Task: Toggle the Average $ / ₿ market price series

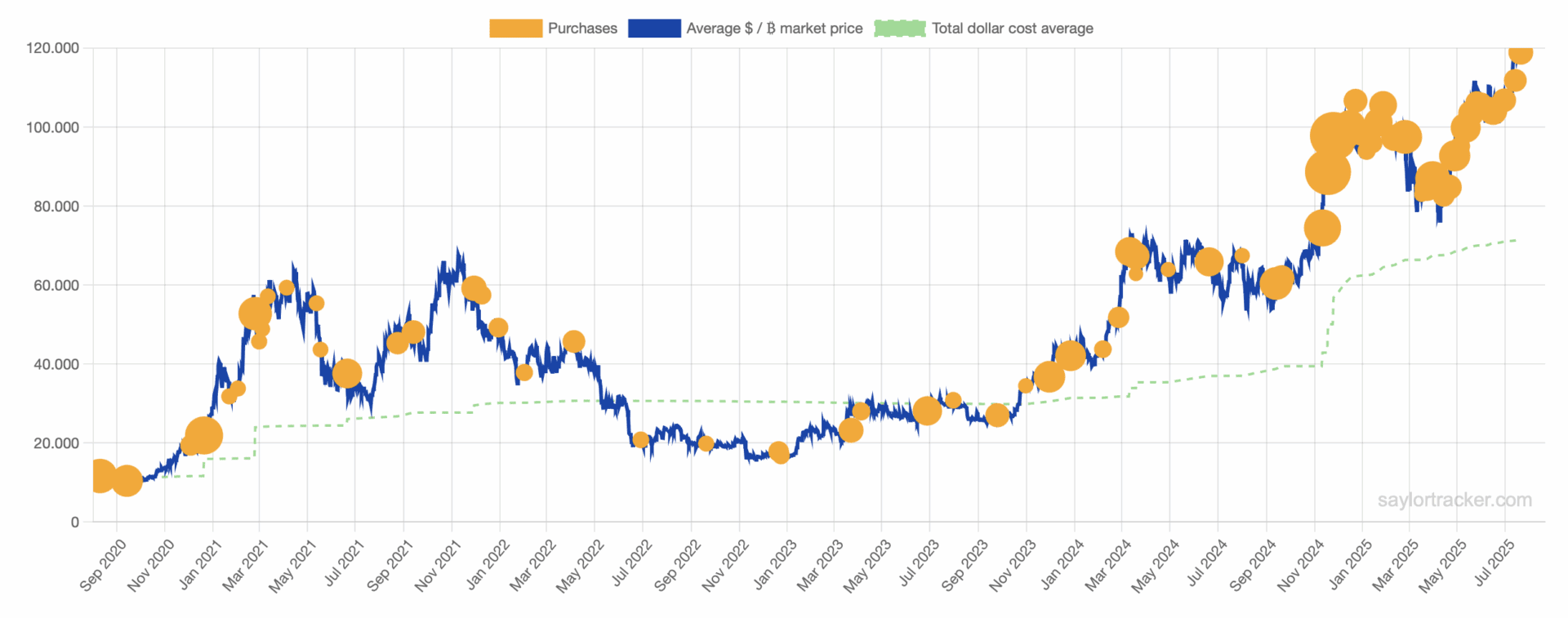Action: coord(773,29)
